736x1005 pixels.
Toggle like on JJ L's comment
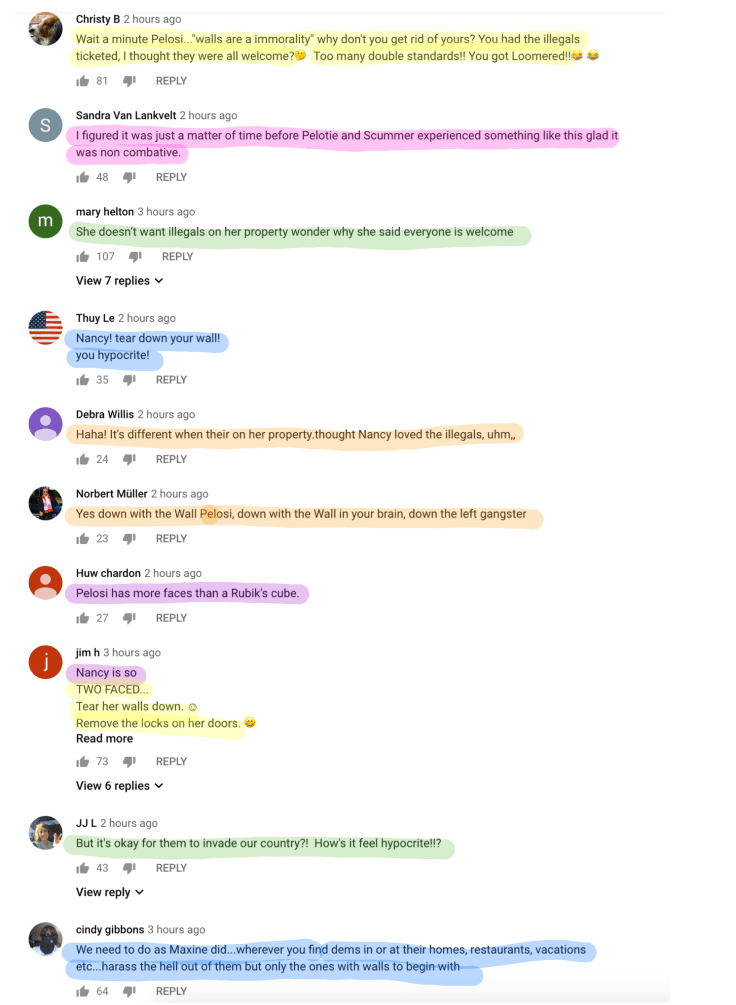[82, 867]
